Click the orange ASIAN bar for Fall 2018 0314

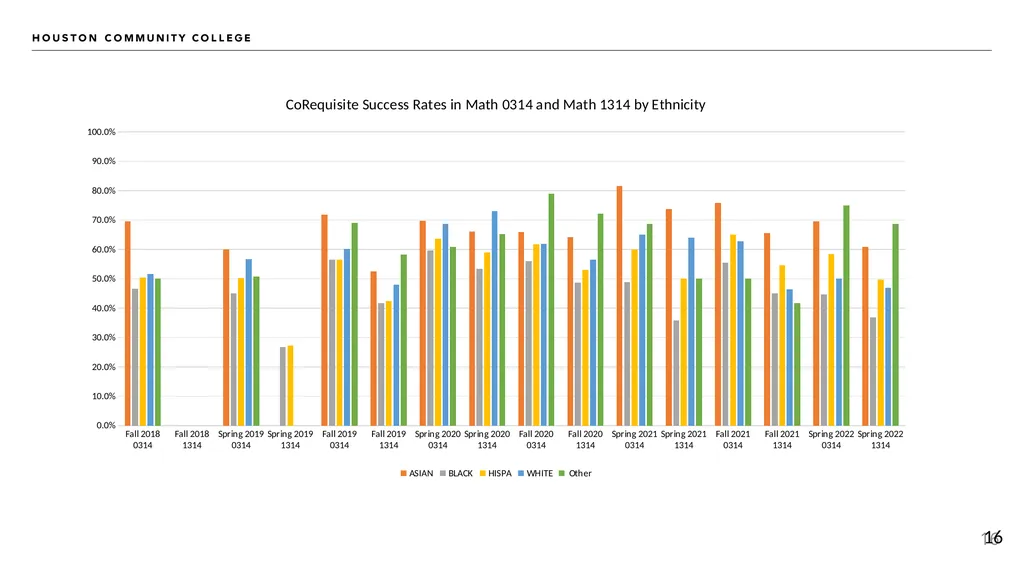[127, 323]
